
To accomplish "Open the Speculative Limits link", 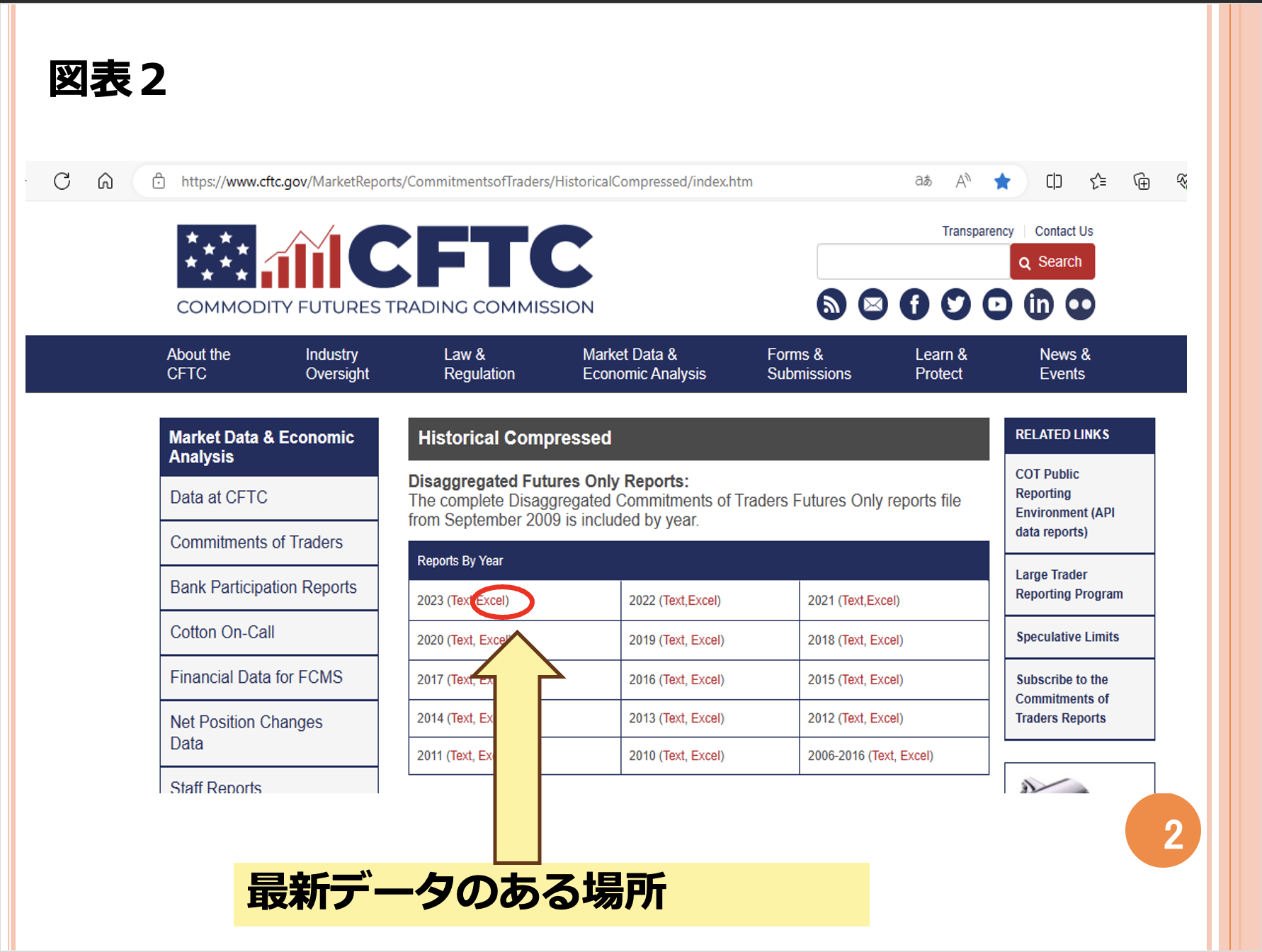I will pyautogui.click(x=1067, y=637).
